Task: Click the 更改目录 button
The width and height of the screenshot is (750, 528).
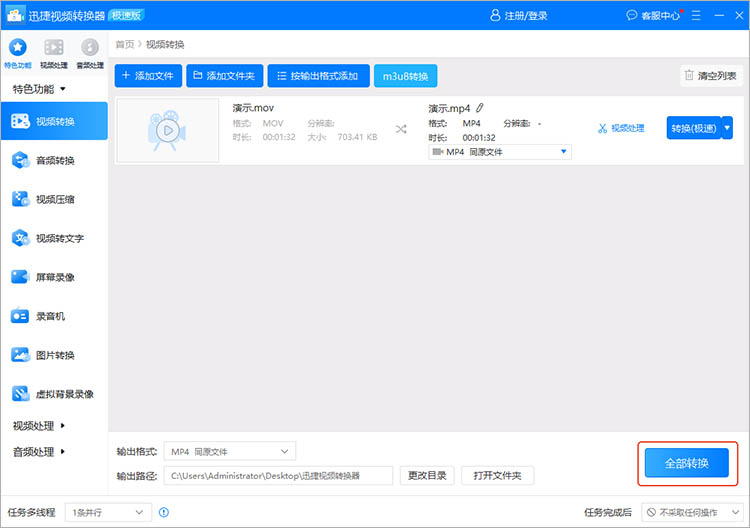Action: [427, 476]
